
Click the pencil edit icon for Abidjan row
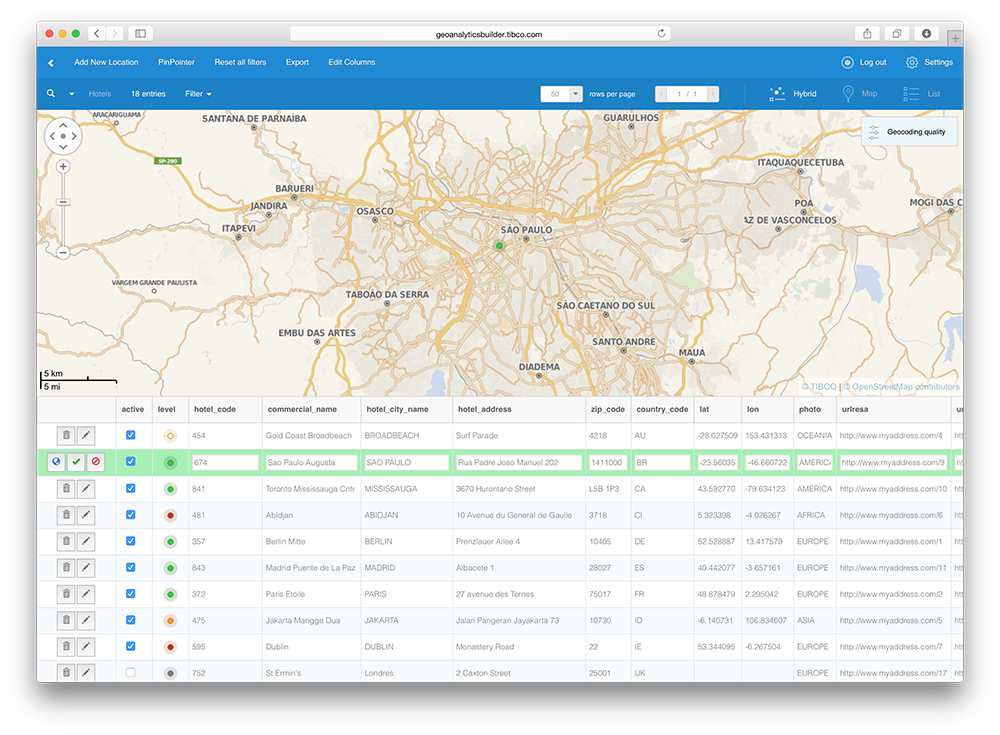(x=86, y=515)
